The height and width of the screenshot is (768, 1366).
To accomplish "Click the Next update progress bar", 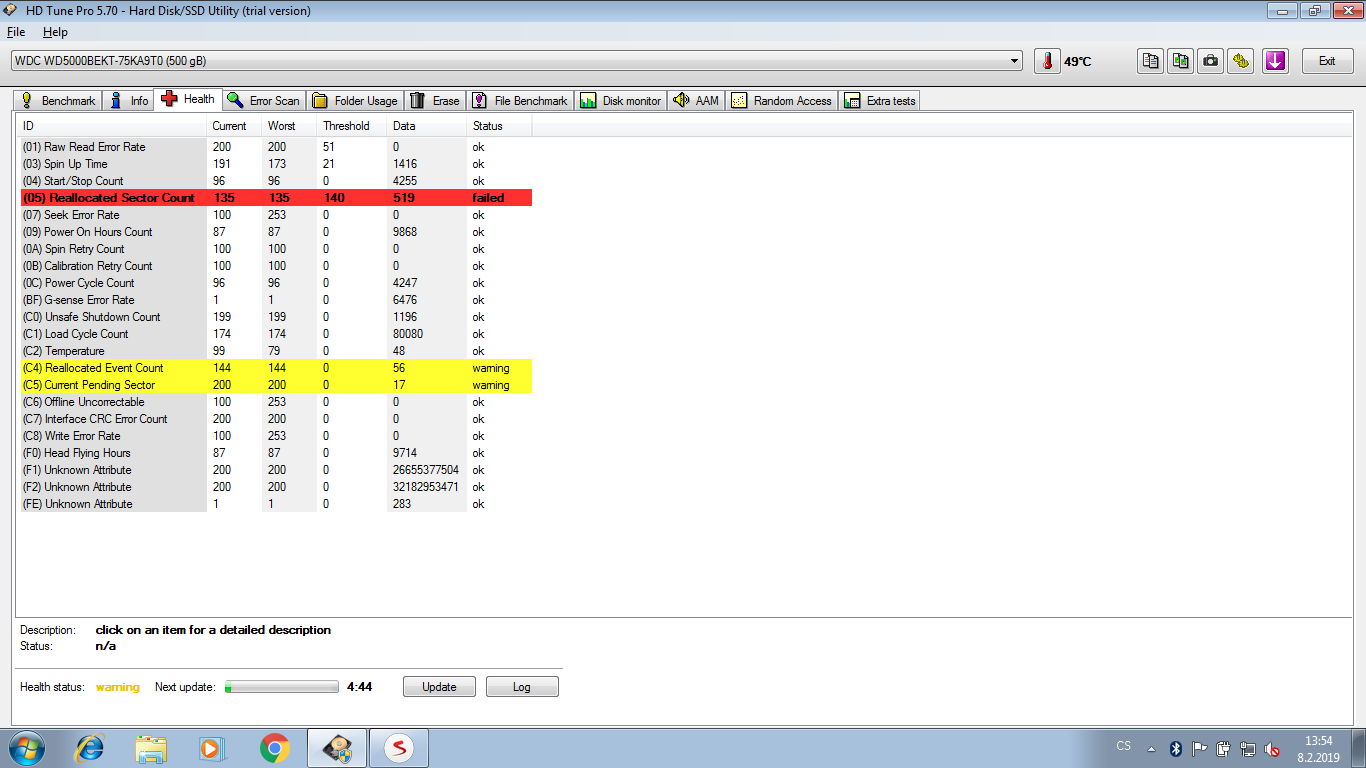I will coord(282,687).
